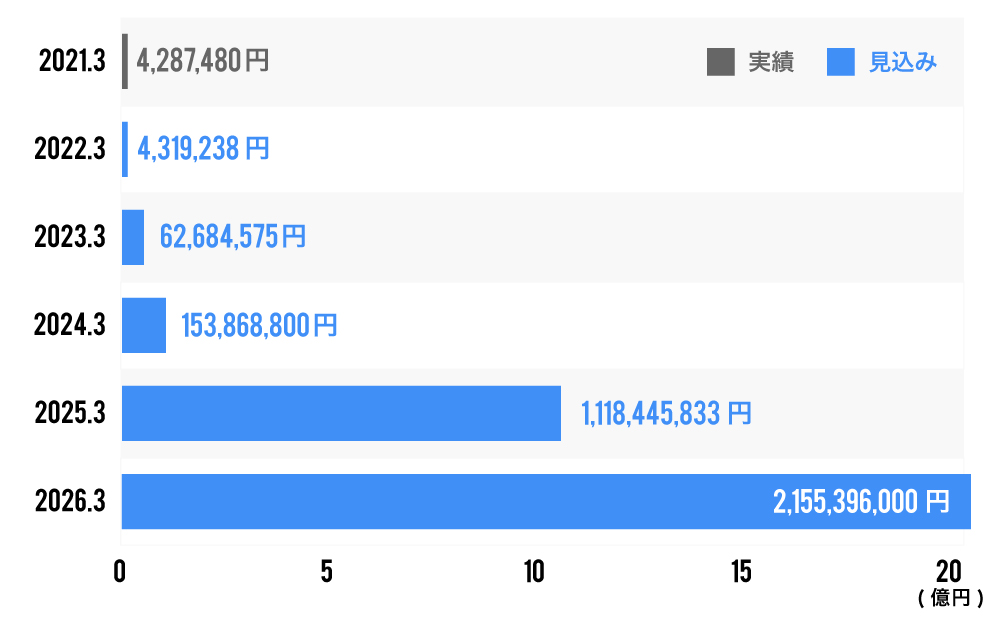The height and width of the screenshot is (630, 1000).
Task: Click the gray 2021.3 bar
Action: [125, 61]
